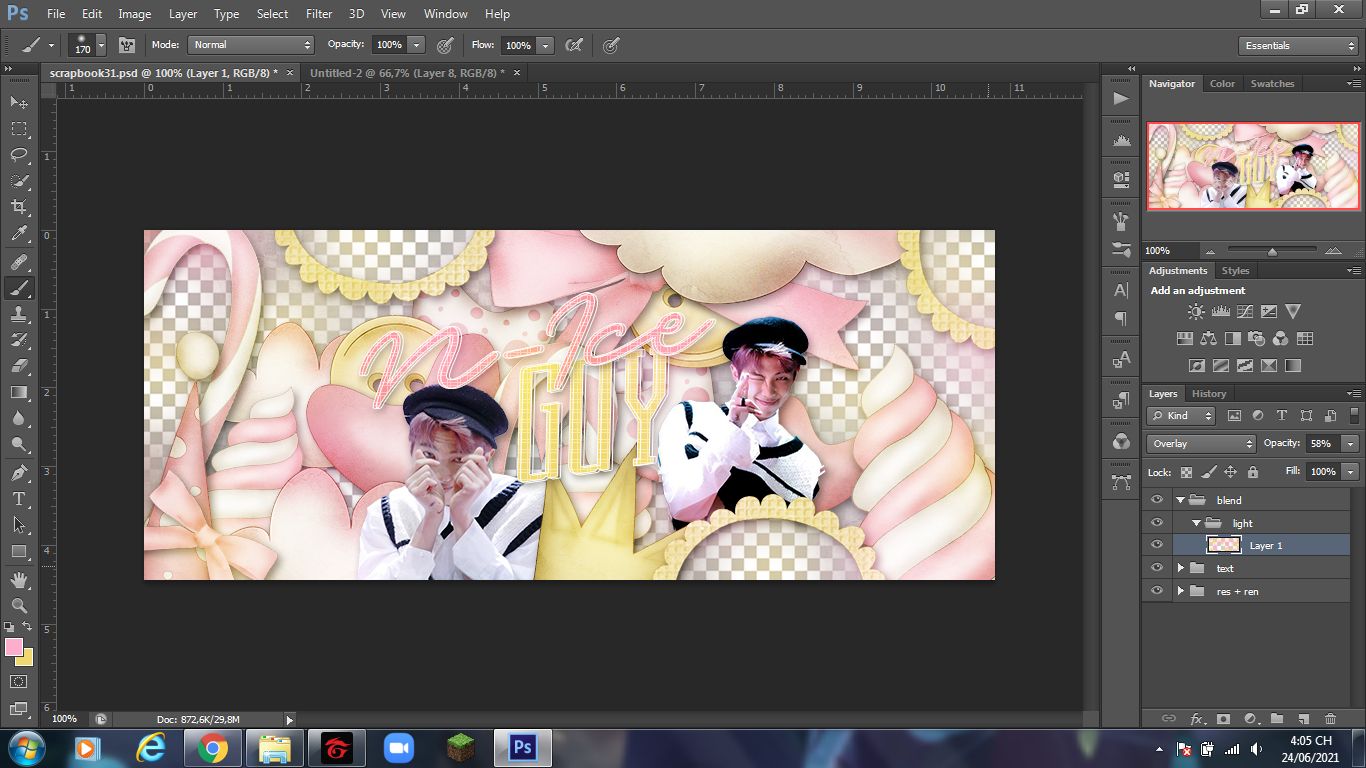Select the Crop tool

19,207
